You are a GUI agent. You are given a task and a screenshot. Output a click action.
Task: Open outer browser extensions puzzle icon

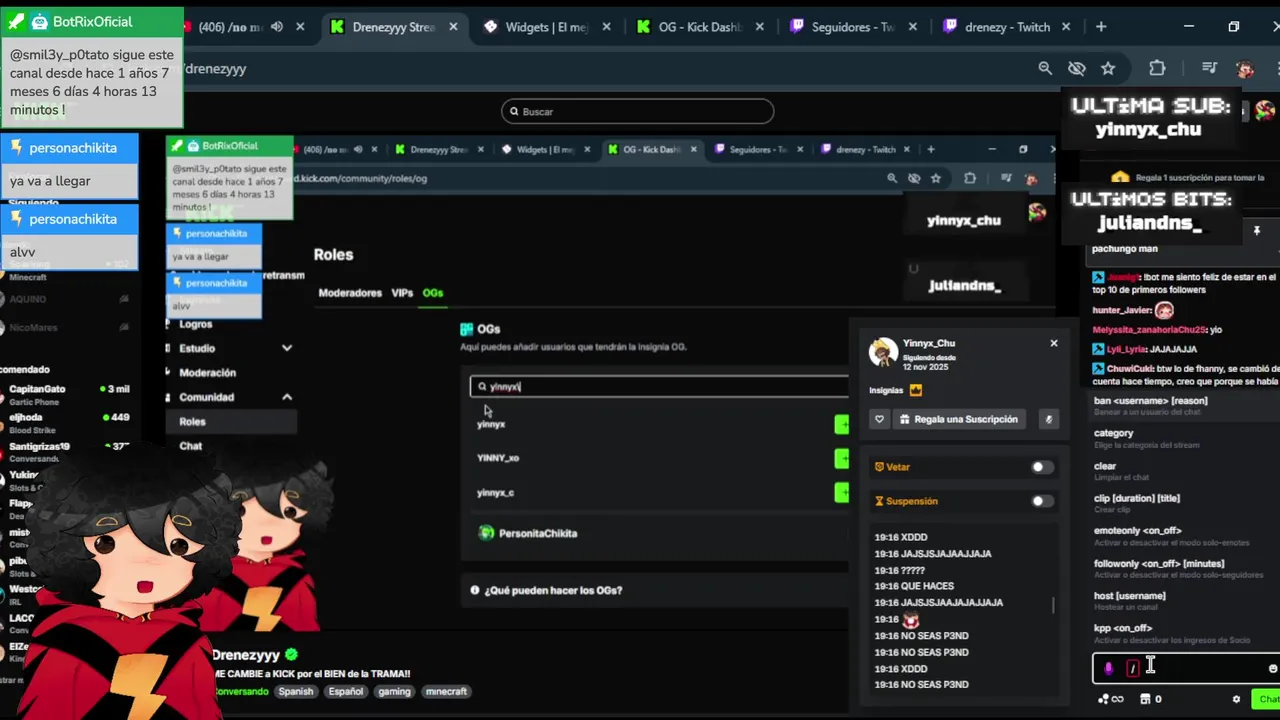(x=1157, y=68)
